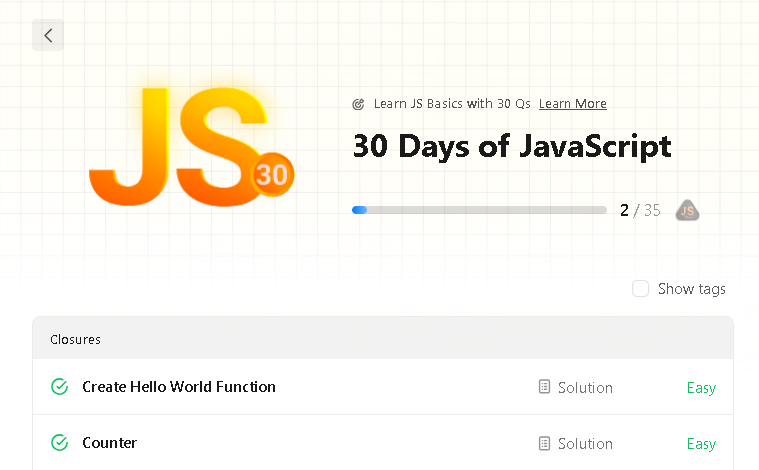759x470 pixels.
Task: Open the Learn More link
Action: pyautogui.click(x=573, y=104)
